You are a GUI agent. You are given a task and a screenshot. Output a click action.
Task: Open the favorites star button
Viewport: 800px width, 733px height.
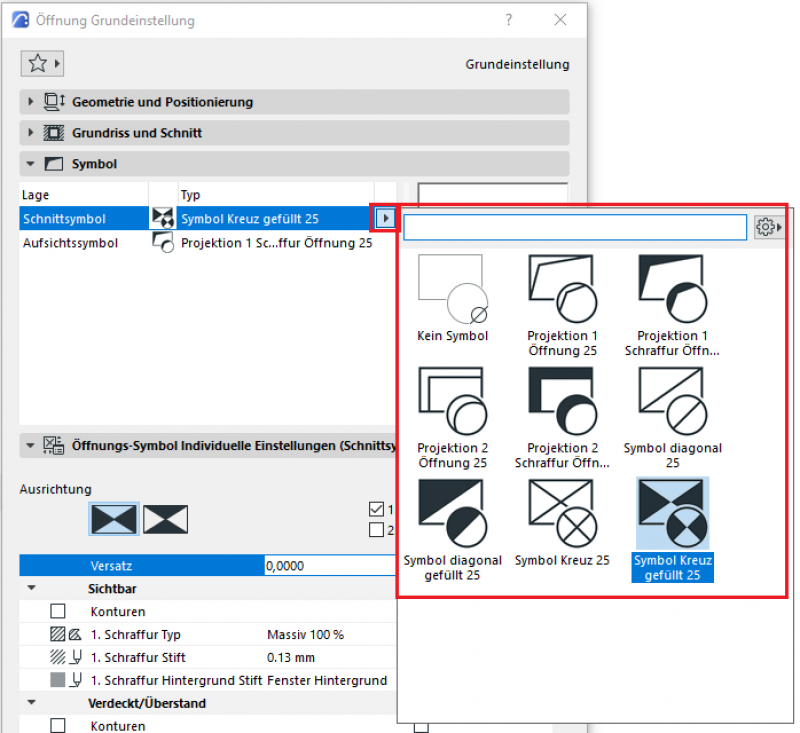point(42,63)
